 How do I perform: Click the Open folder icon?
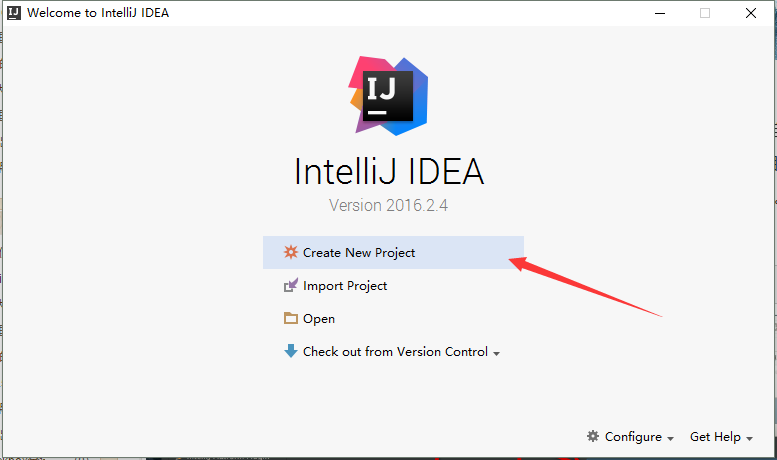[x=290, y=318]
